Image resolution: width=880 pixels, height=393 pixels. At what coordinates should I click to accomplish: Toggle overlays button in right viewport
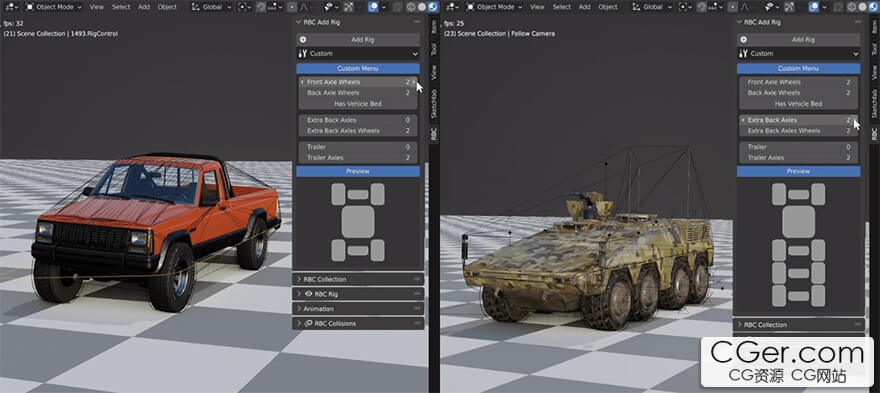click(x=813, y=7)
